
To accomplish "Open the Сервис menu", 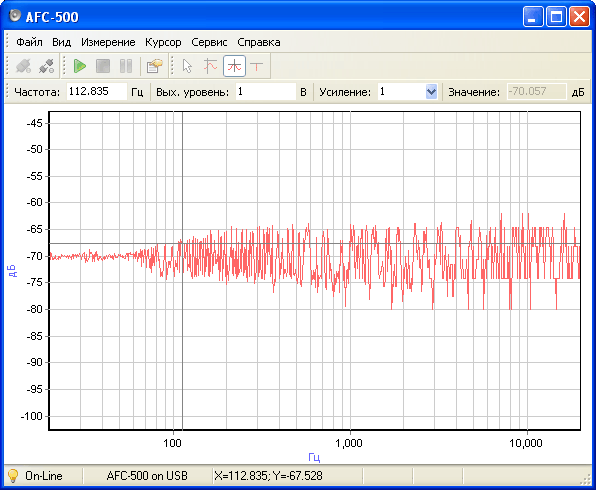I will click(x=209, y=42).
